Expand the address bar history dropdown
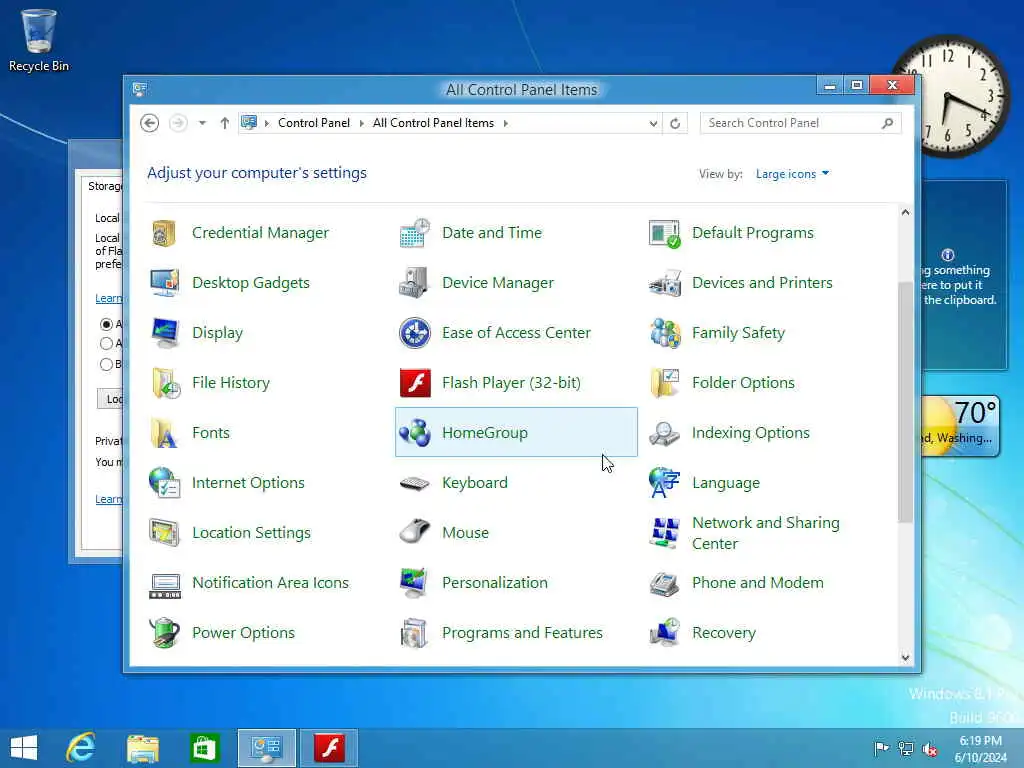Image resolution: width=1024 pixels, height=768 pixels. click(x=653, y=123)
